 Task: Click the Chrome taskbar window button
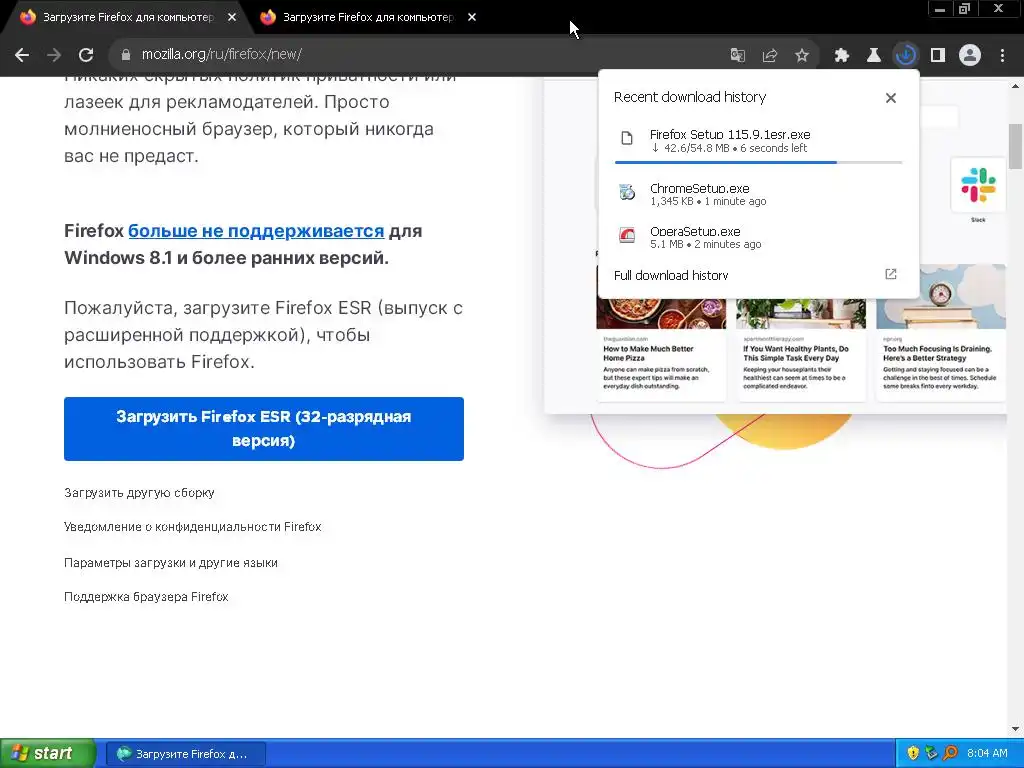(x=185, y=754)
